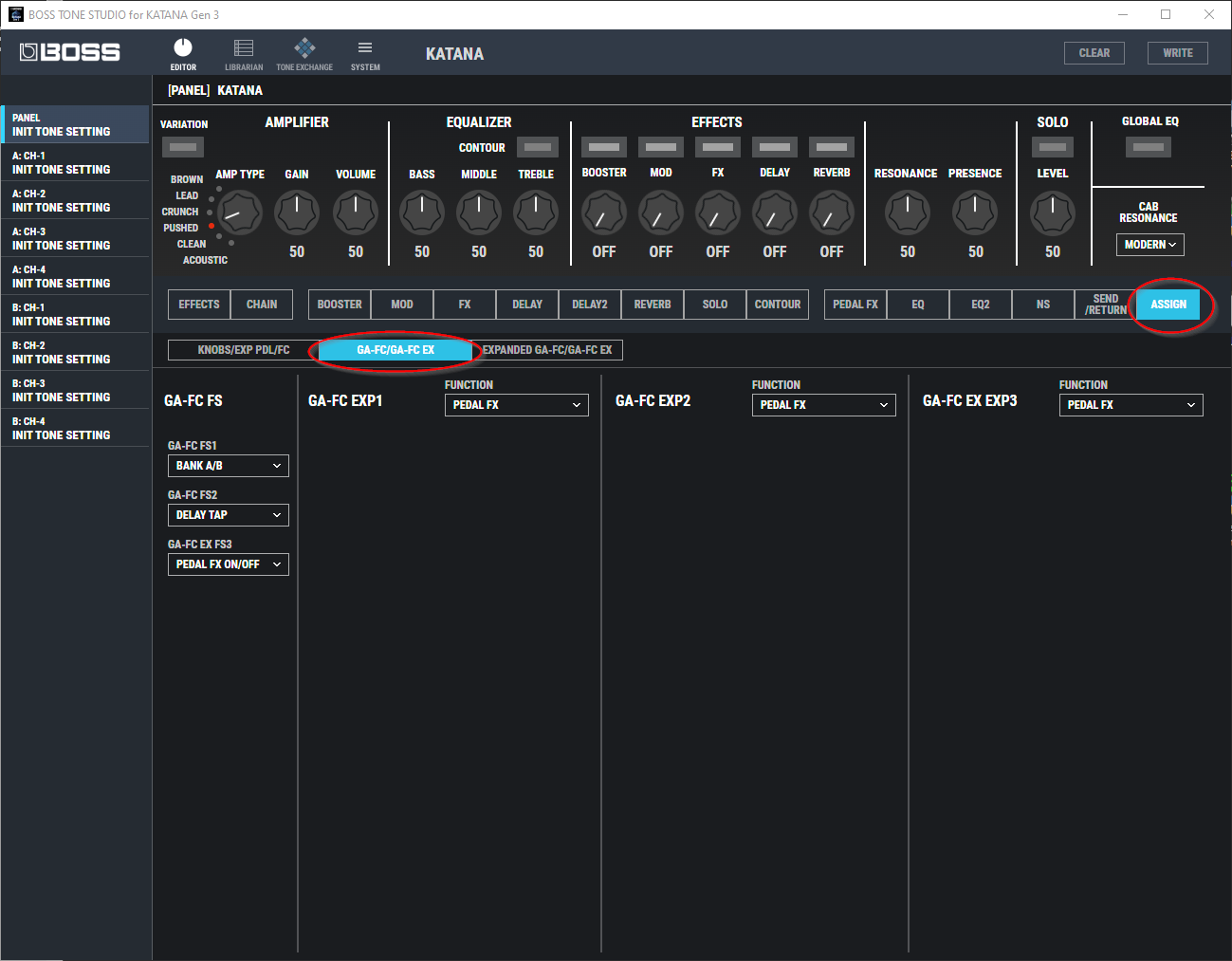The image size is (1232, 961).
Task: Open the Booster settings tab
Action: pos(340,305)
